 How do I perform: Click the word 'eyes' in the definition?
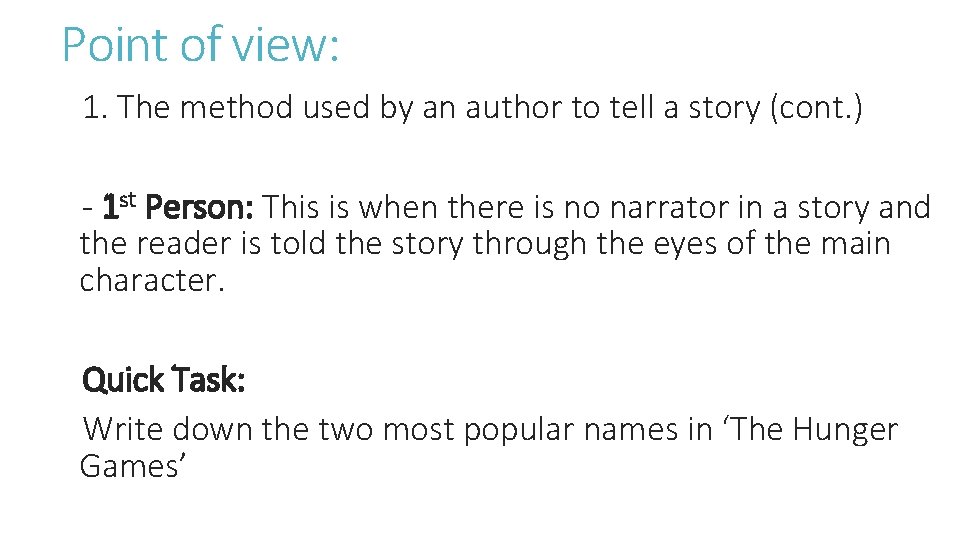point(685,246)
